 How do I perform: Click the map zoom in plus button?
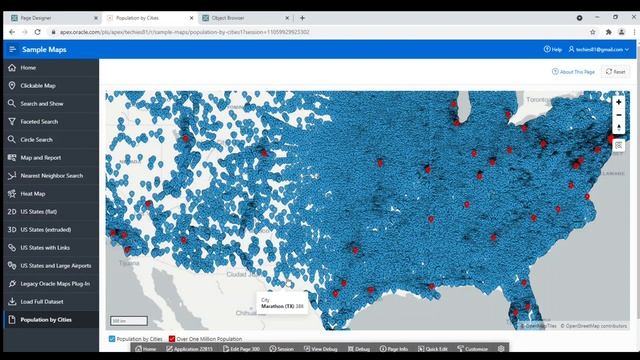pyautogui.click(x=618, y=102)
